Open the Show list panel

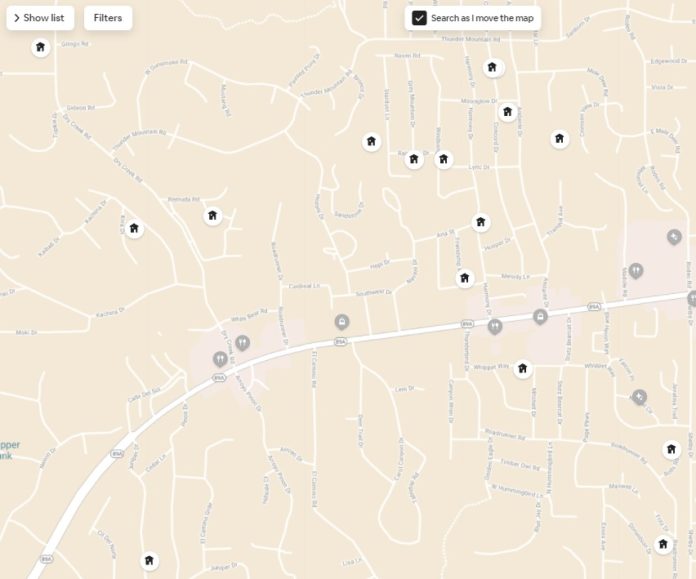pyautogui.click(x=40, y=18)
